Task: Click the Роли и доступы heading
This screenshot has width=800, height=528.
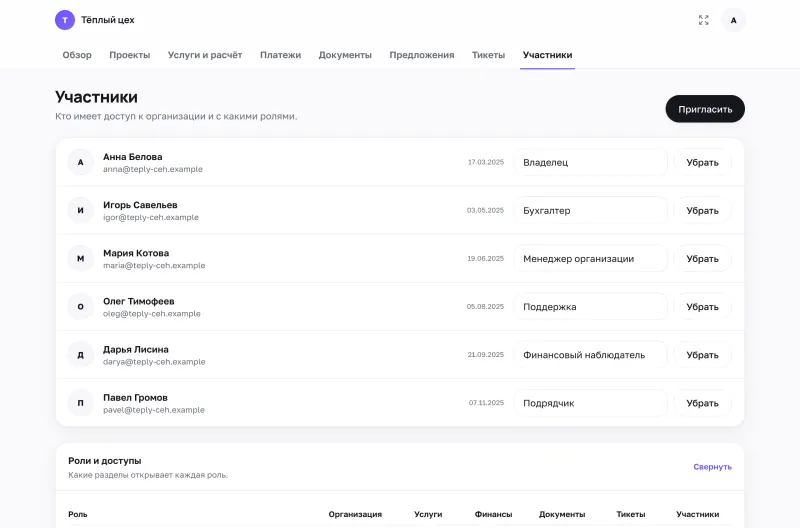Action: click(105, 461)
